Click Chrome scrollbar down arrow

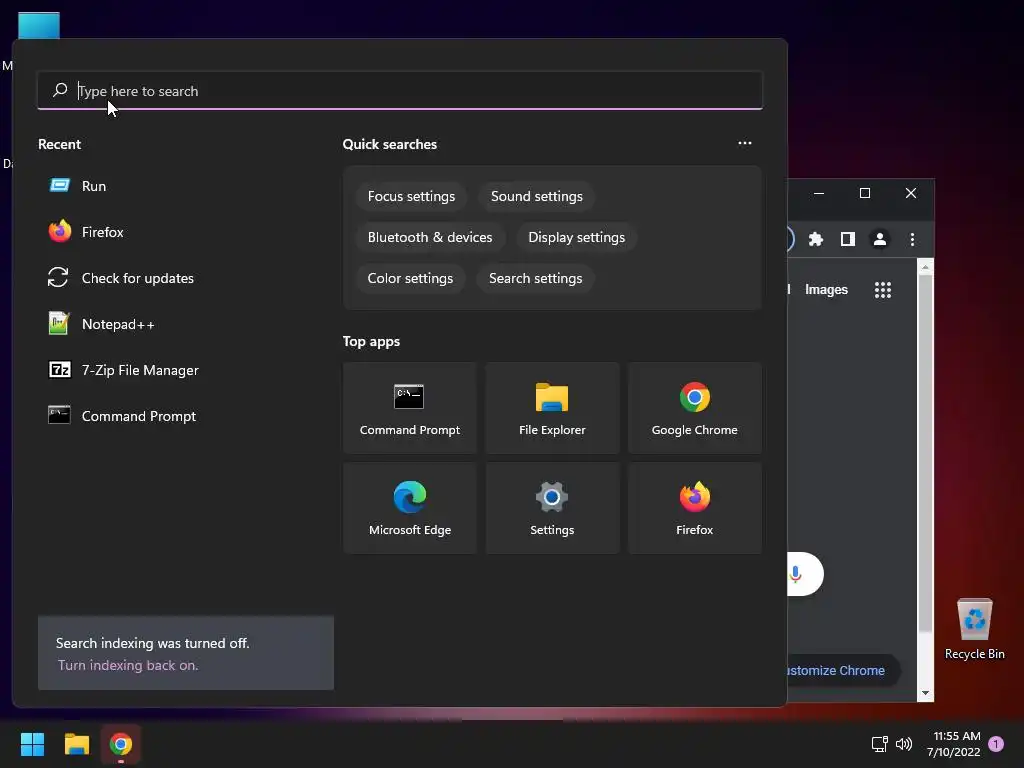(x=925, y=693)
